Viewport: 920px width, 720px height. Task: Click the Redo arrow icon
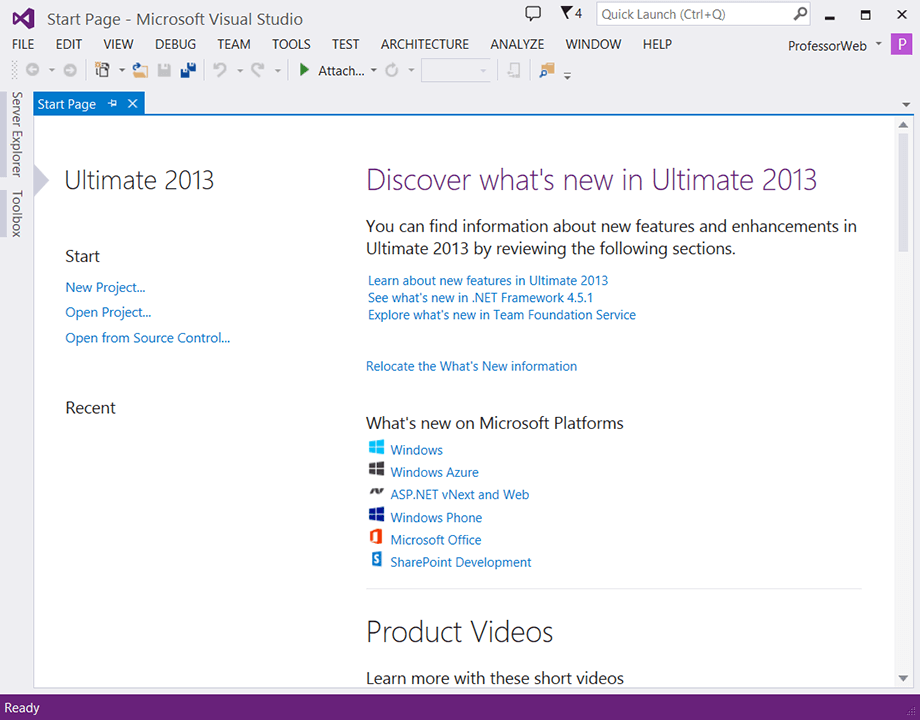pos(258,70)
